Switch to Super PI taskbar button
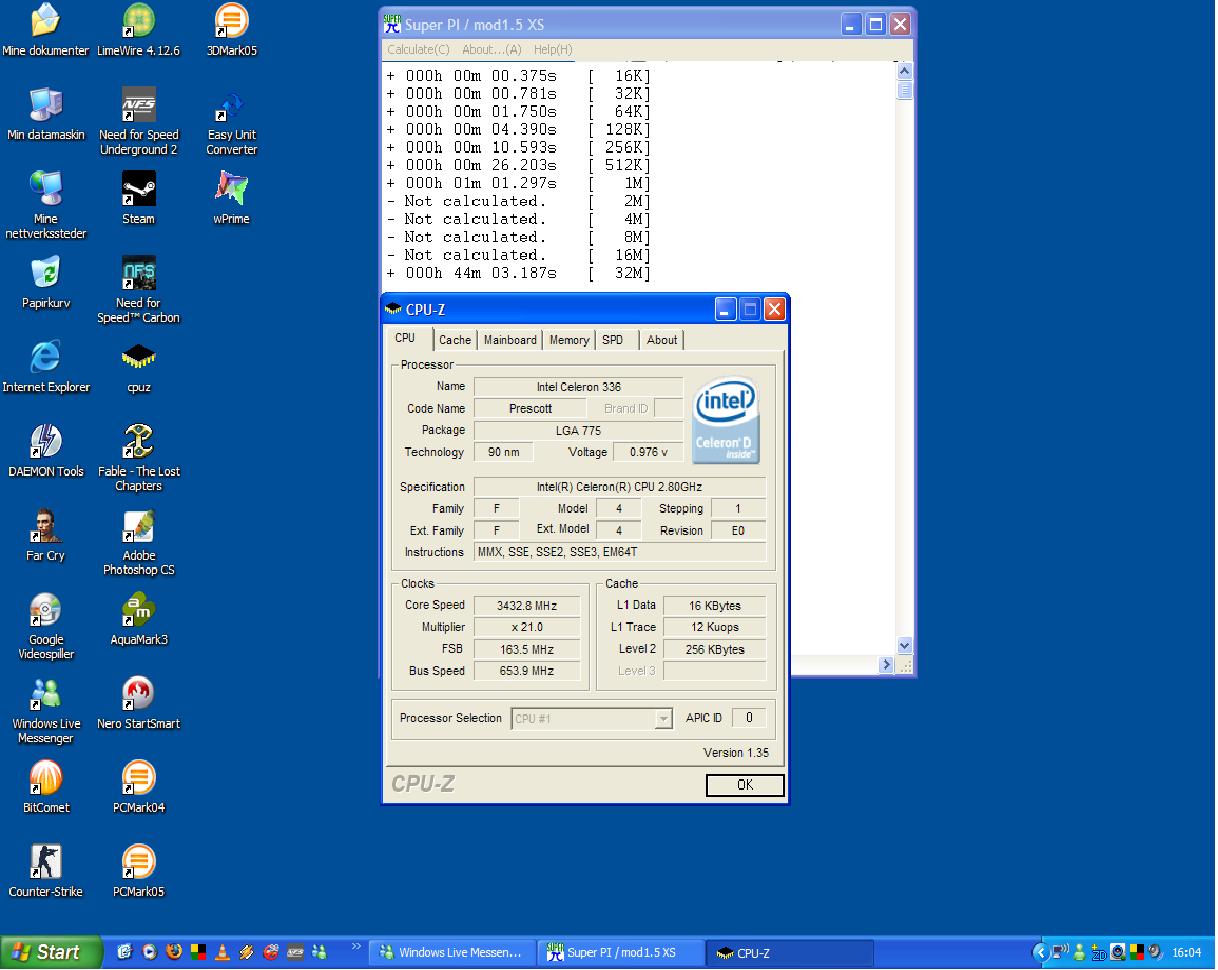The height and width of the screenshot is (970, 1218). point(621,953)
